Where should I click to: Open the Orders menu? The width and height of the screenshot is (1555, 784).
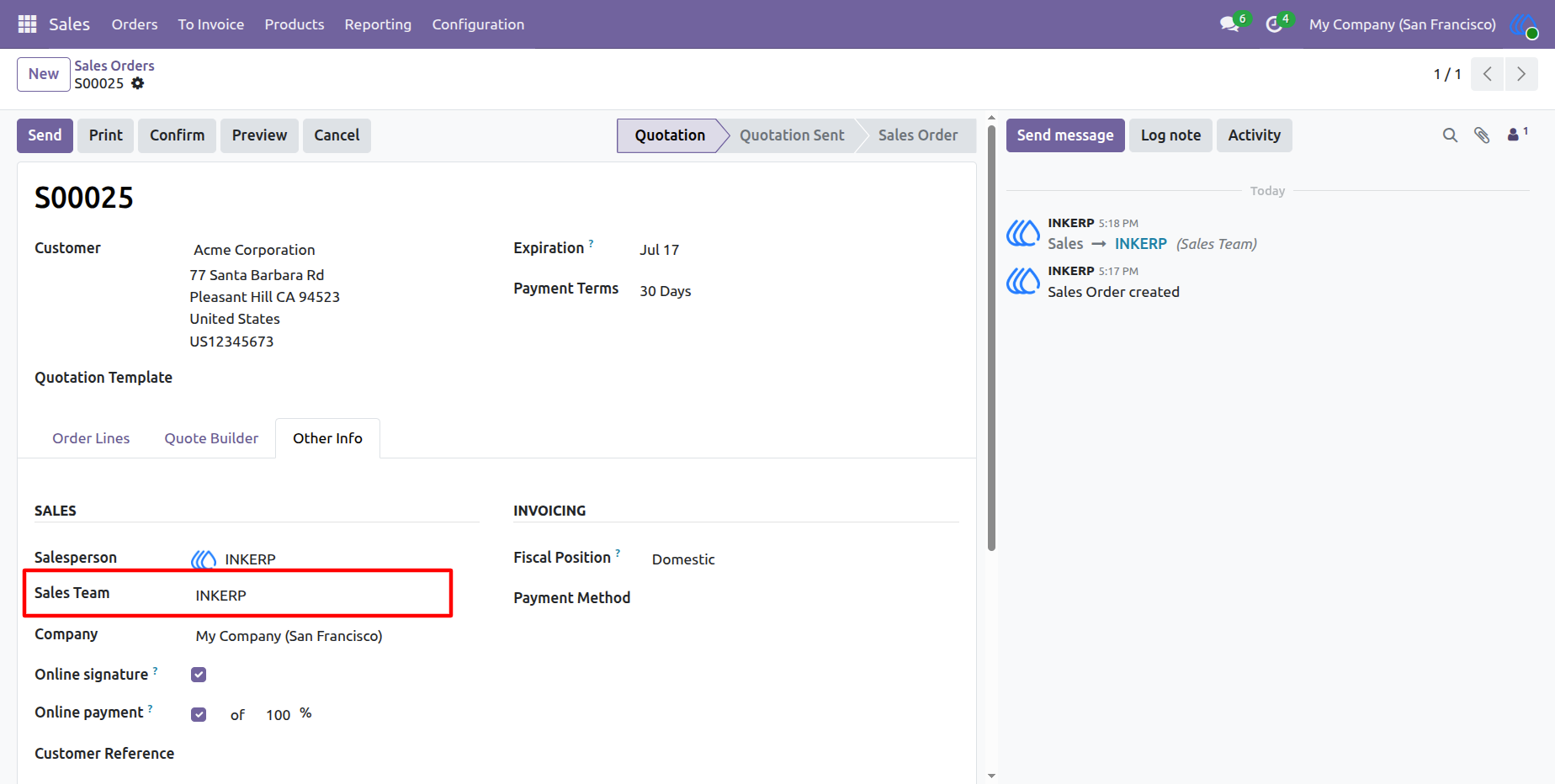tap(135, 24)
